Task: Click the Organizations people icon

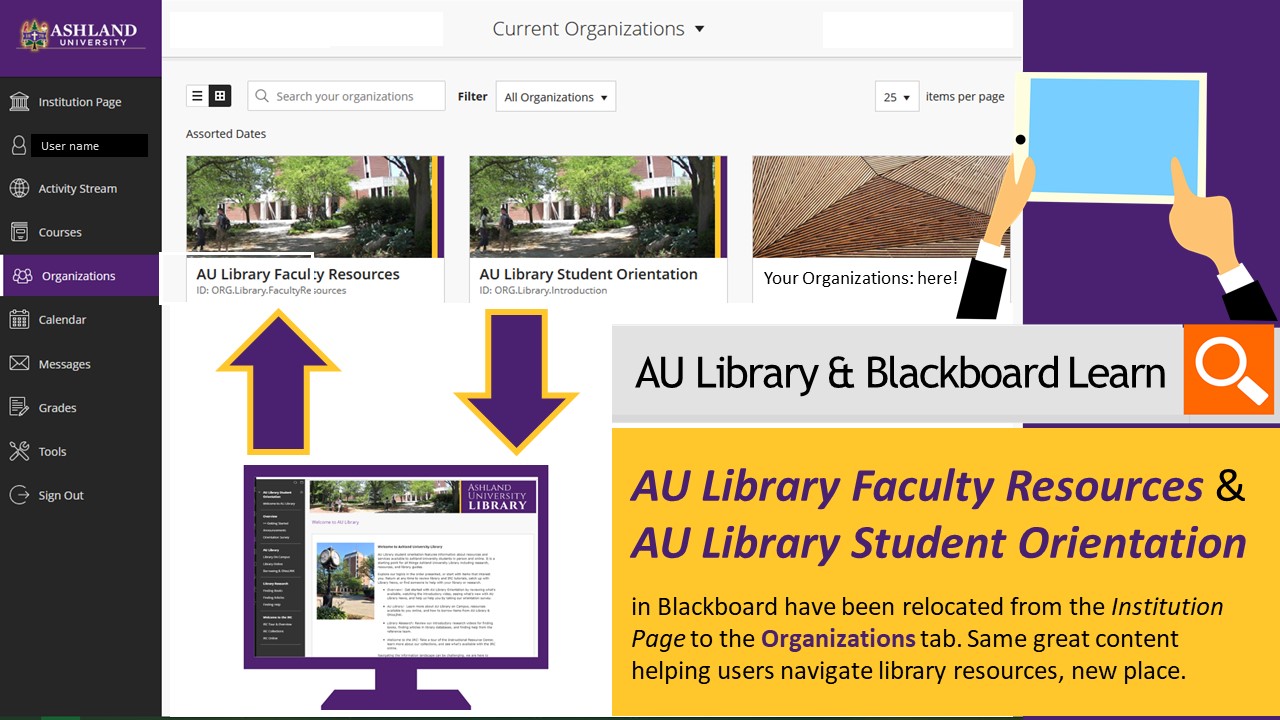Action: 23,276
